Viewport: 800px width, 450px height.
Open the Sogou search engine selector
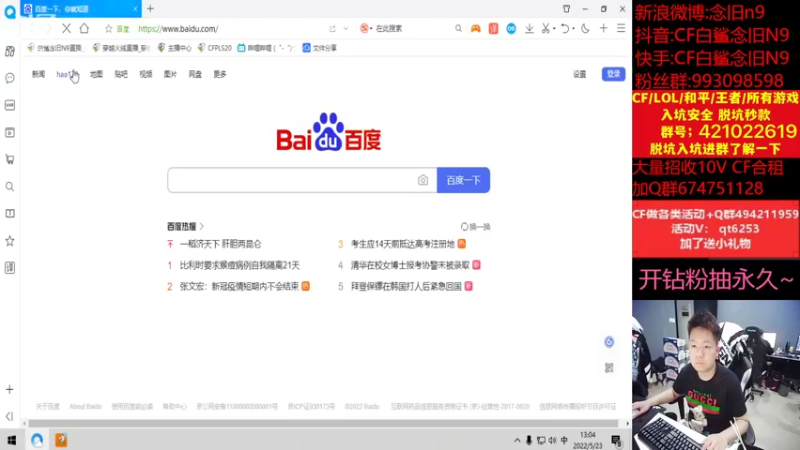click(x=366, y=29)
